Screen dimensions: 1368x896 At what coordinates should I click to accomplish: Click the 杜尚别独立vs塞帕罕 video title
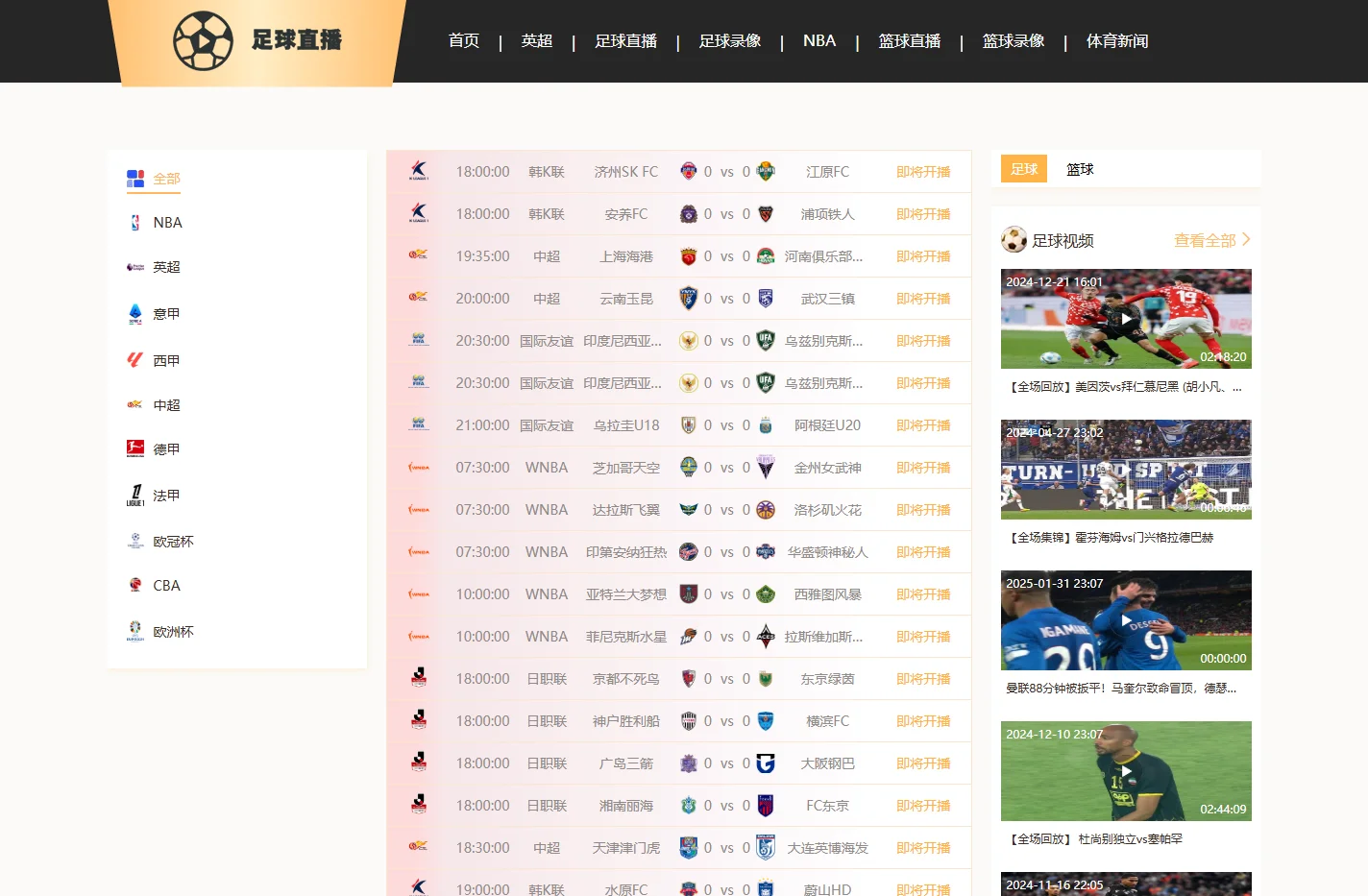pyautogui.click(x=1094, y=839)
